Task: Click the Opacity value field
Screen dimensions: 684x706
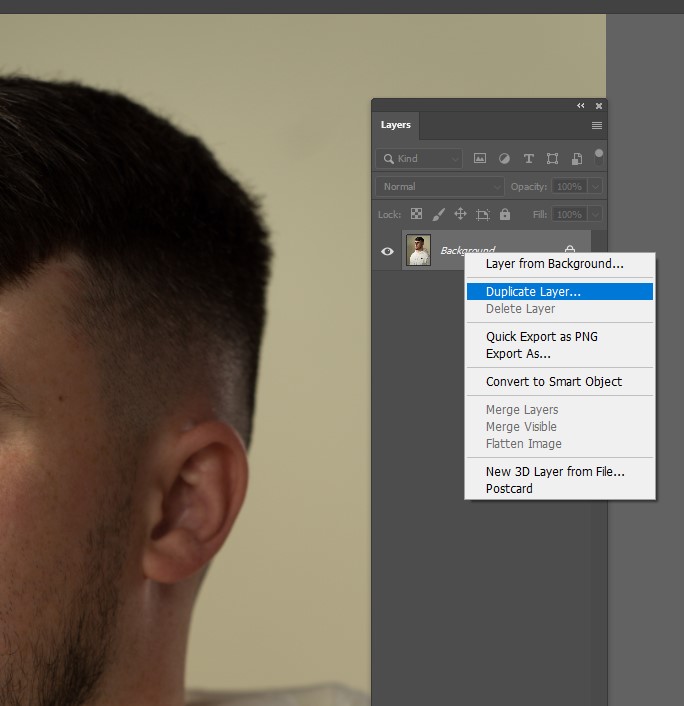Action: point(569,186)
